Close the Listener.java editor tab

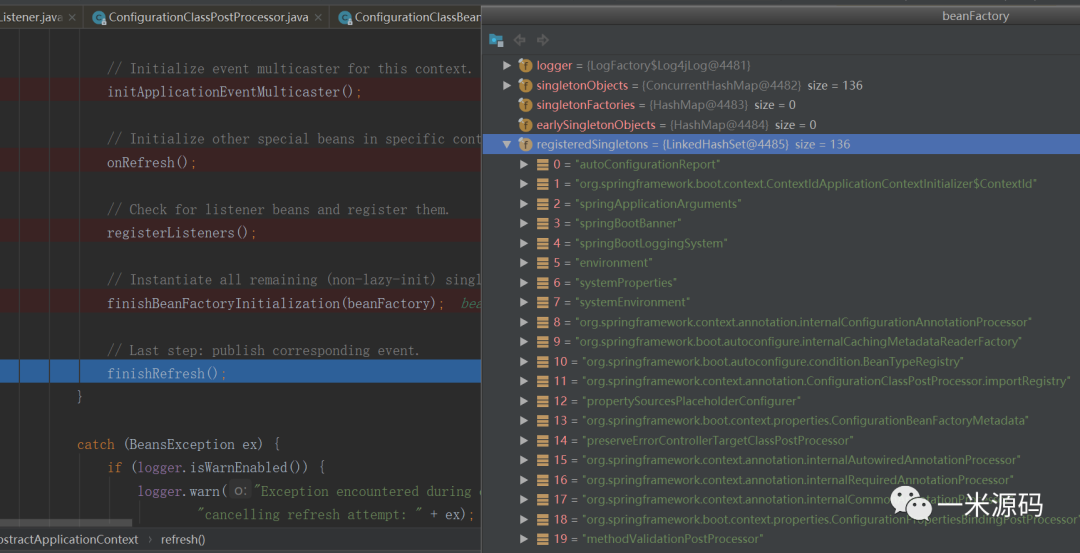click(72, 18)
